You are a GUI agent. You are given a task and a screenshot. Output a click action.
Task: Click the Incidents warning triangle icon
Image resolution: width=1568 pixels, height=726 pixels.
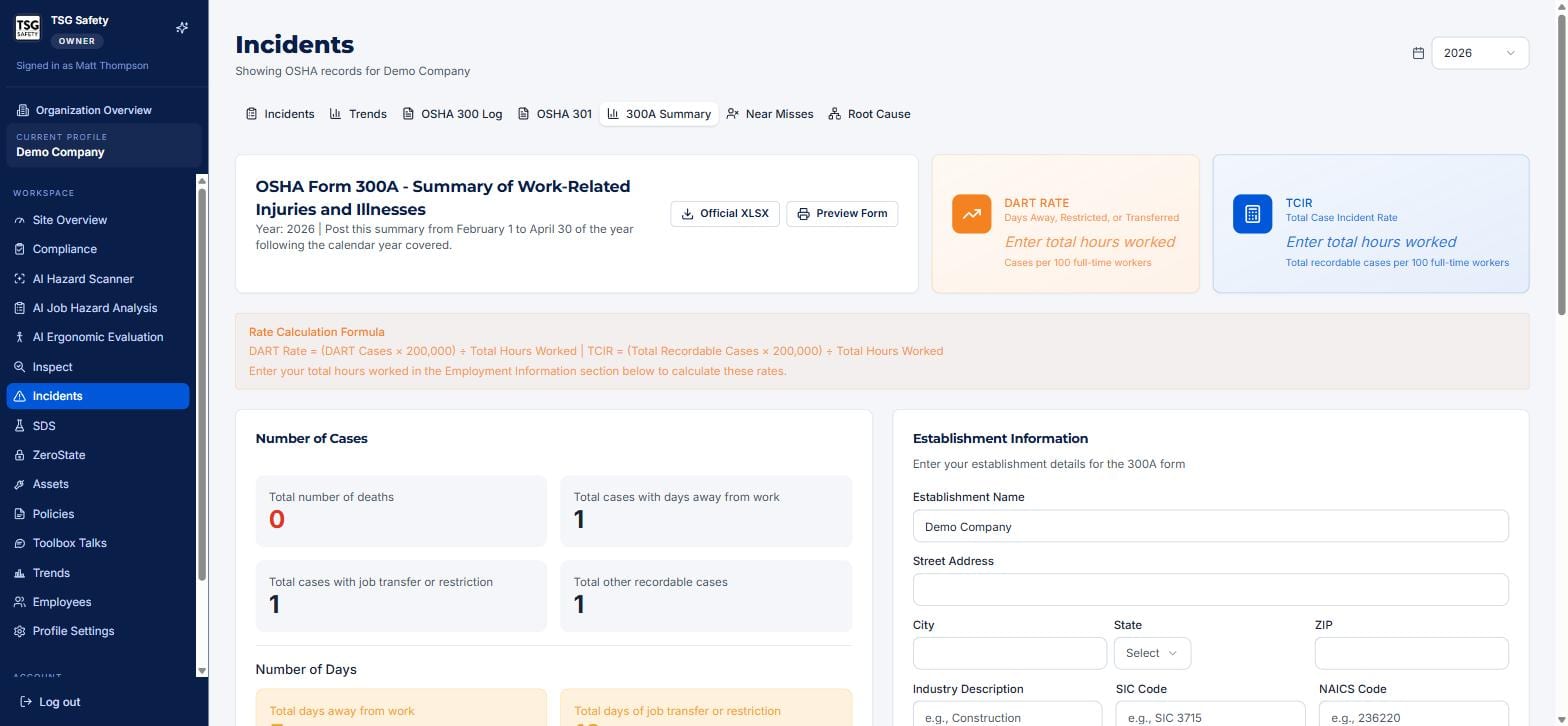pyautogui.click(x=19, y=396)
